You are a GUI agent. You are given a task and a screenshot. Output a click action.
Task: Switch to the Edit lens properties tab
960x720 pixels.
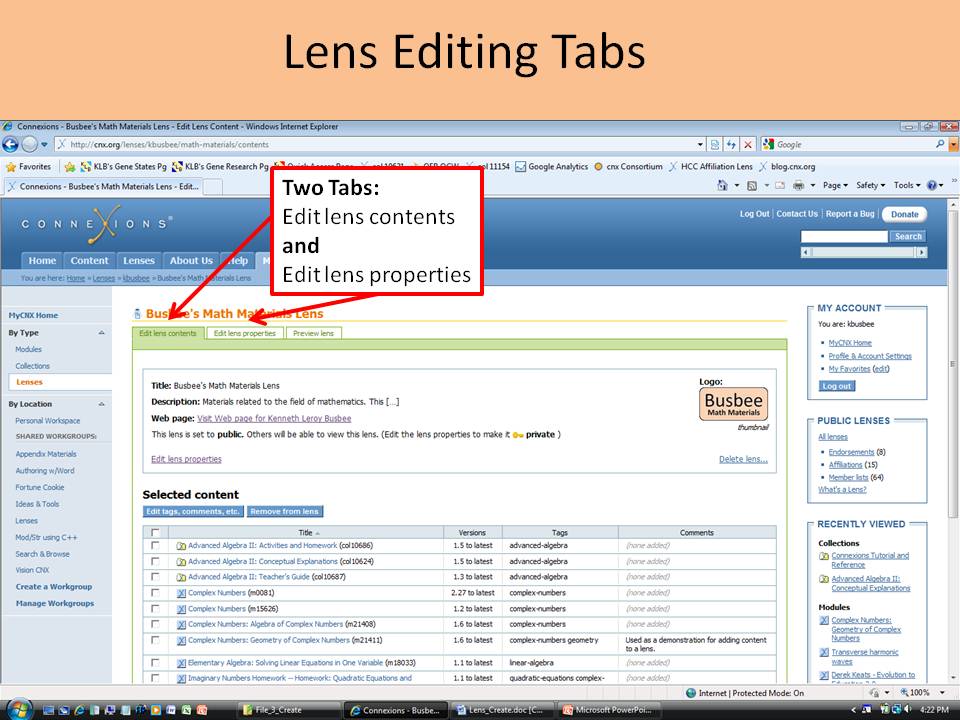tap(243, 333)
